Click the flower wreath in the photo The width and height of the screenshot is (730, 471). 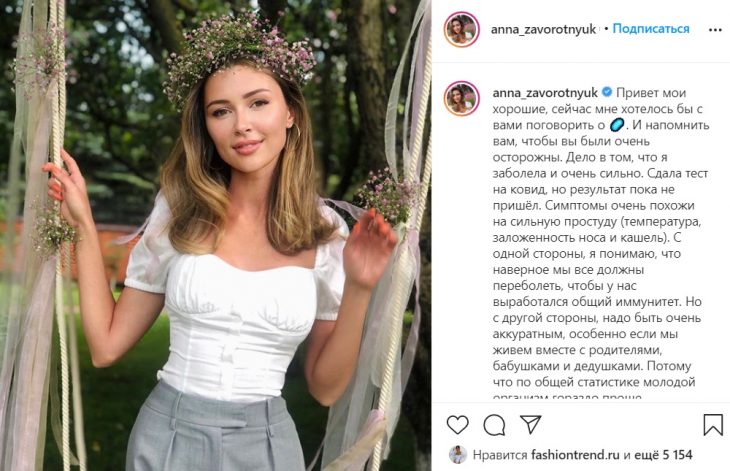pos(240,56)
